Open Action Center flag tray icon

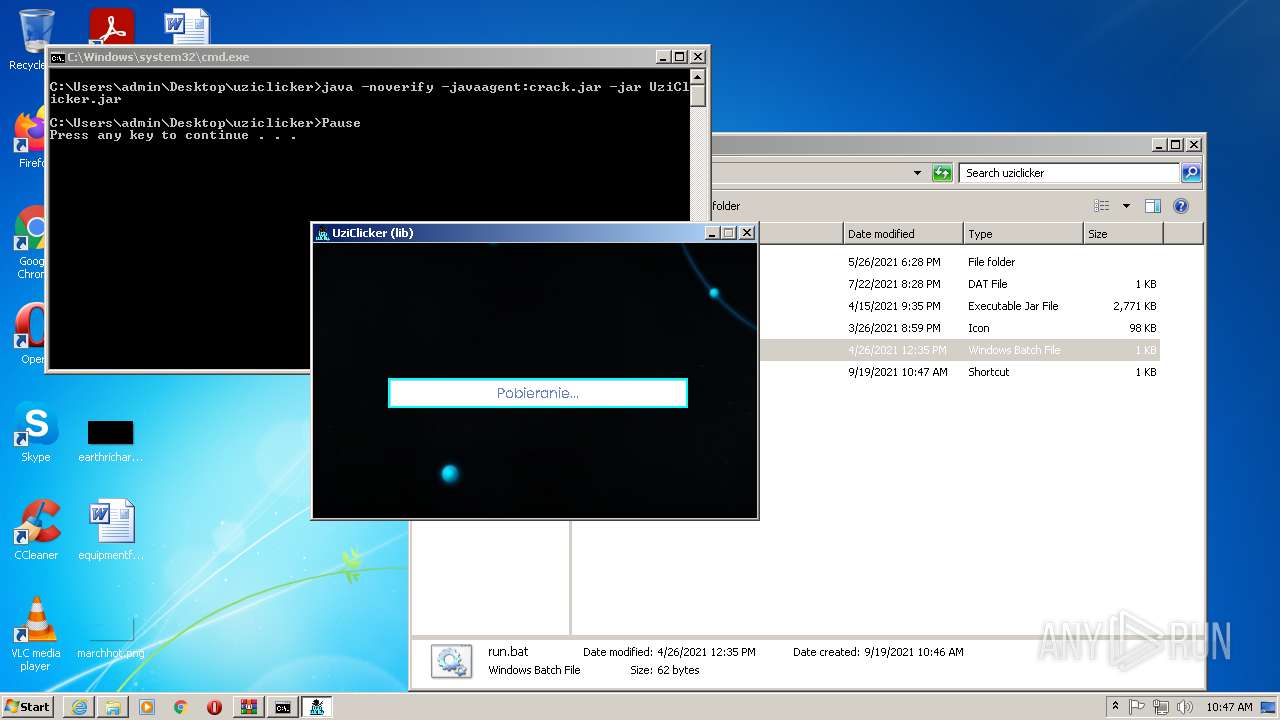(1137, 707)
